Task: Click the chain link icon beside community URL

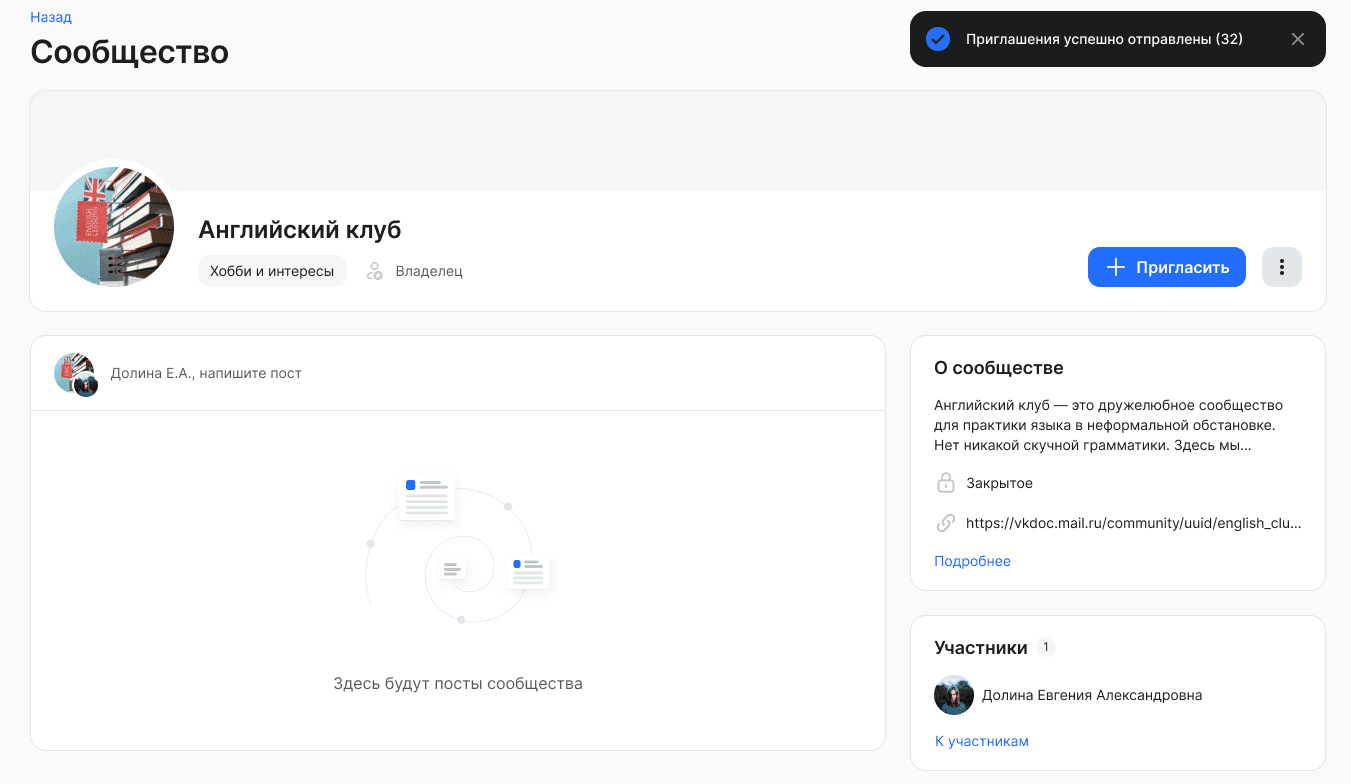Action: tap(945, 523)
